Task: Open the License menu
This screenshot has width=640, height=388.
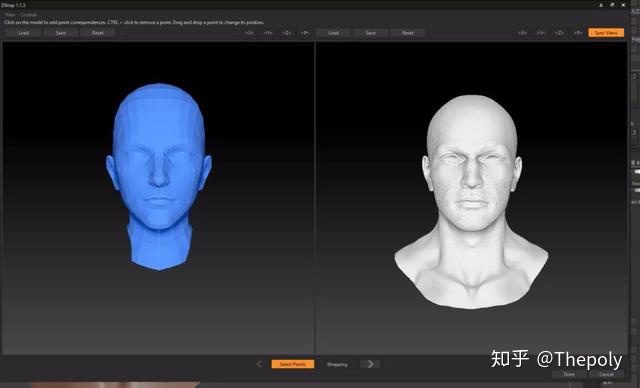Action: click(29, 15)
